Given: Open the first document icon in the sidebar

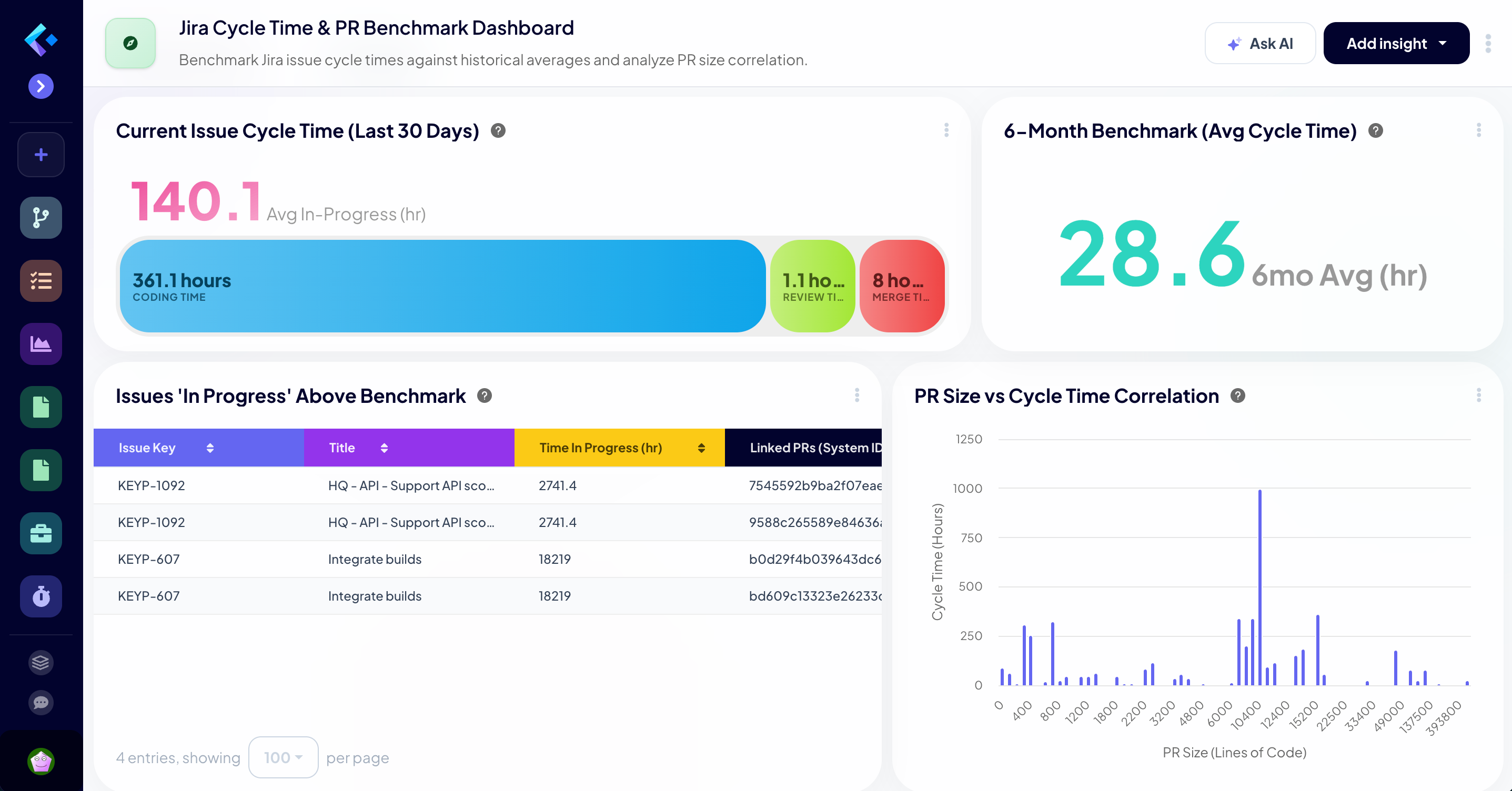Looking at the screenshot, I should coord(41,407).
